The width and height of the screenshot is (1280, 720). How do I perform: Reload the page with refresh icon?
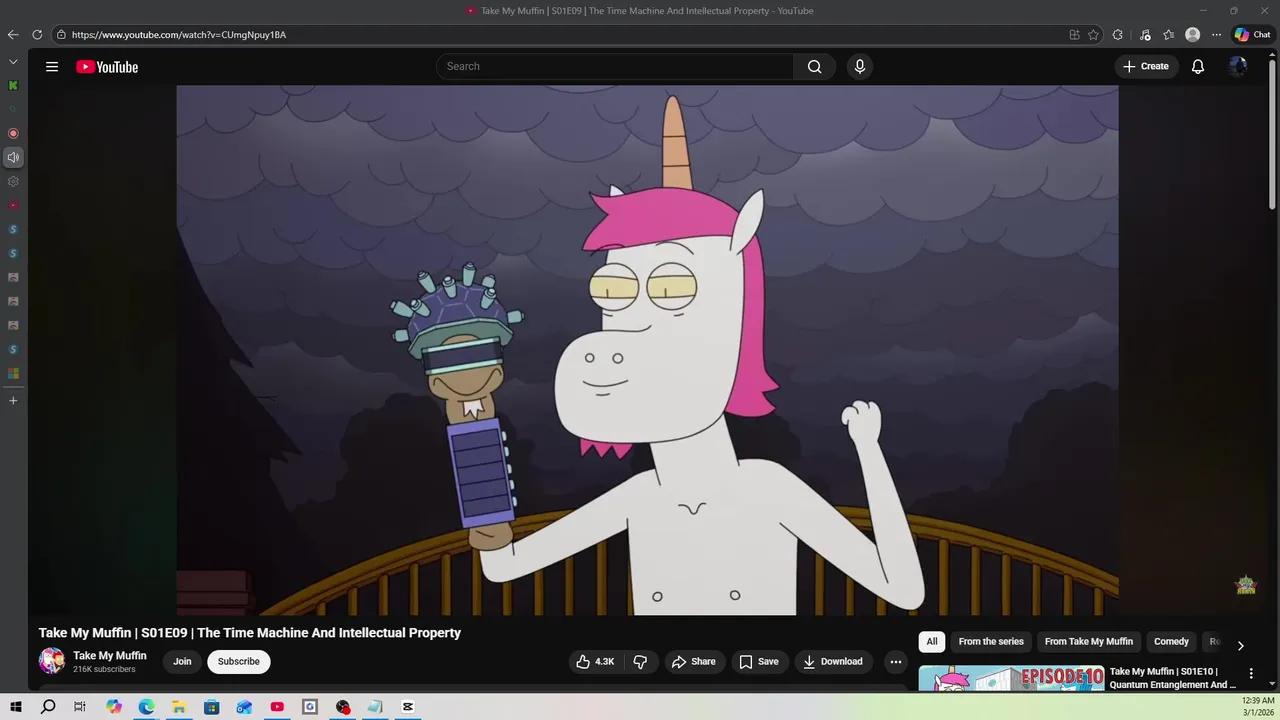[x=37, y=35]
